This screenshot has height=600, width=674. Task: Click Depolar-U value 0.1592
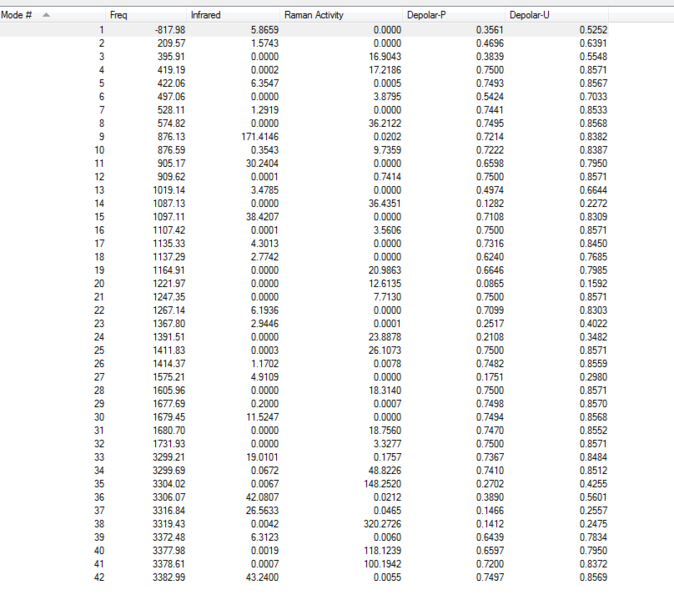593,284
